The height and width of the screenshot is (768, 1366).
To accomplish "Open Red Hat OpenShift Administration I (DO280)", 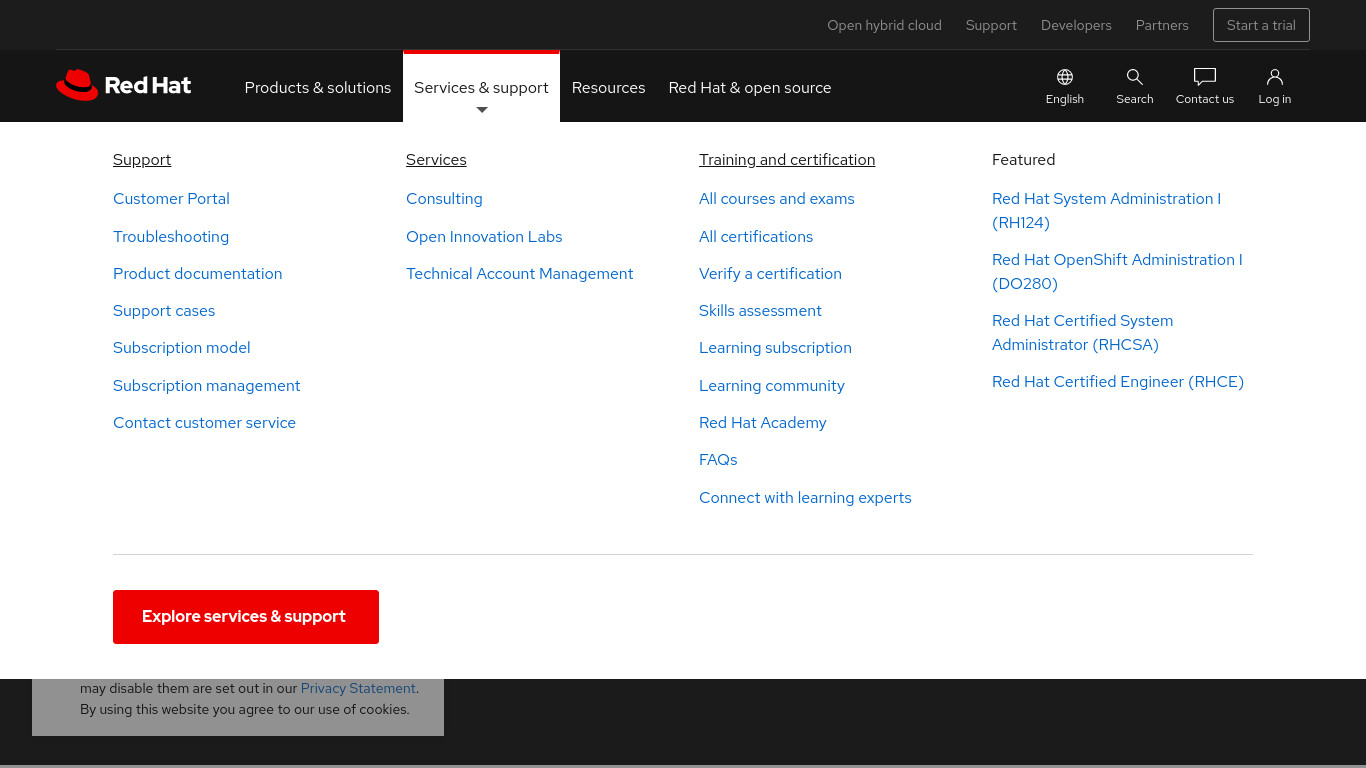I will point(1117,272).
